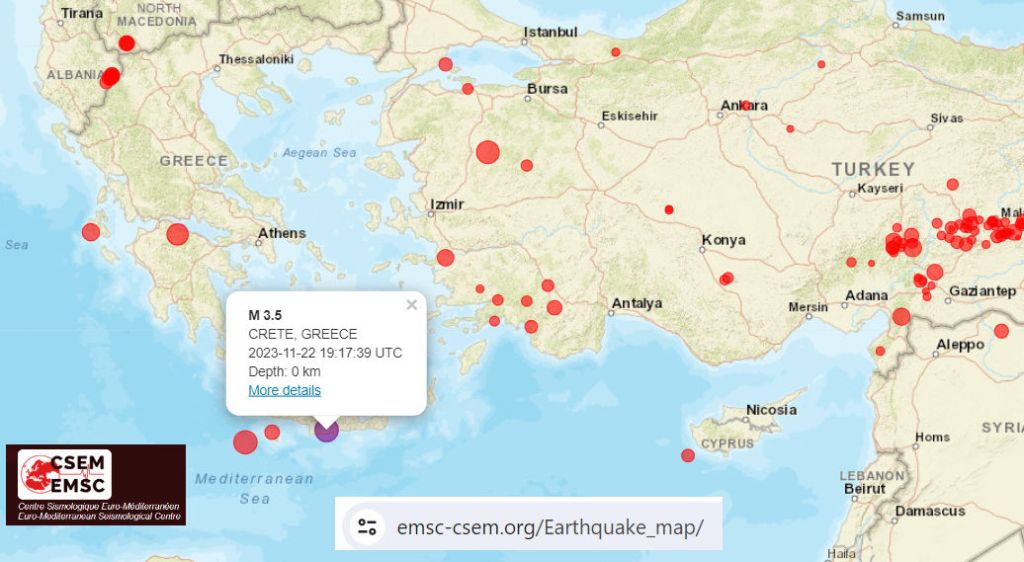Click the M 3.5 magnitude heading in popup
1024x562 pixels.
(x=265, y=315)
